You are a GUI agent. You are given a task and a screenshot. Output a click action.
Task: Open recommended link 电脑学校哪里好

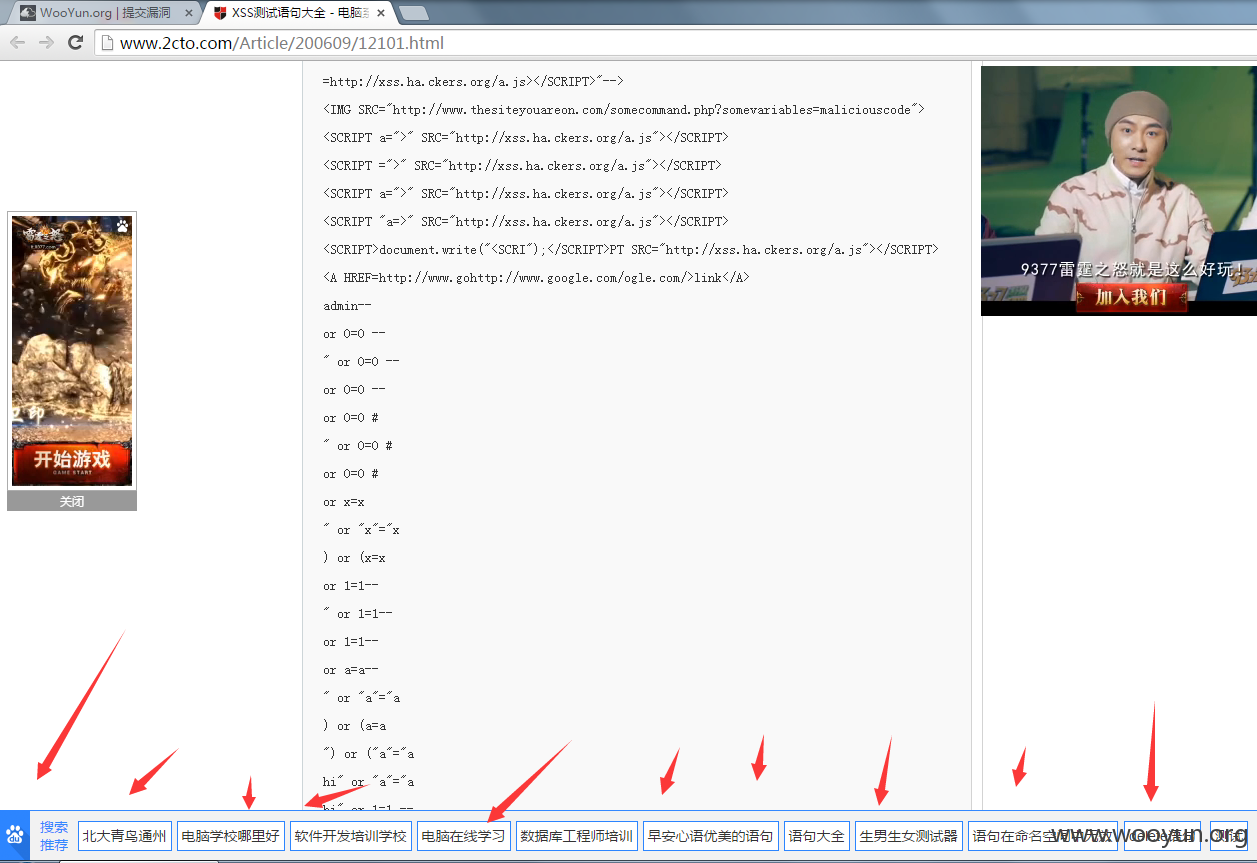[231, 836]
